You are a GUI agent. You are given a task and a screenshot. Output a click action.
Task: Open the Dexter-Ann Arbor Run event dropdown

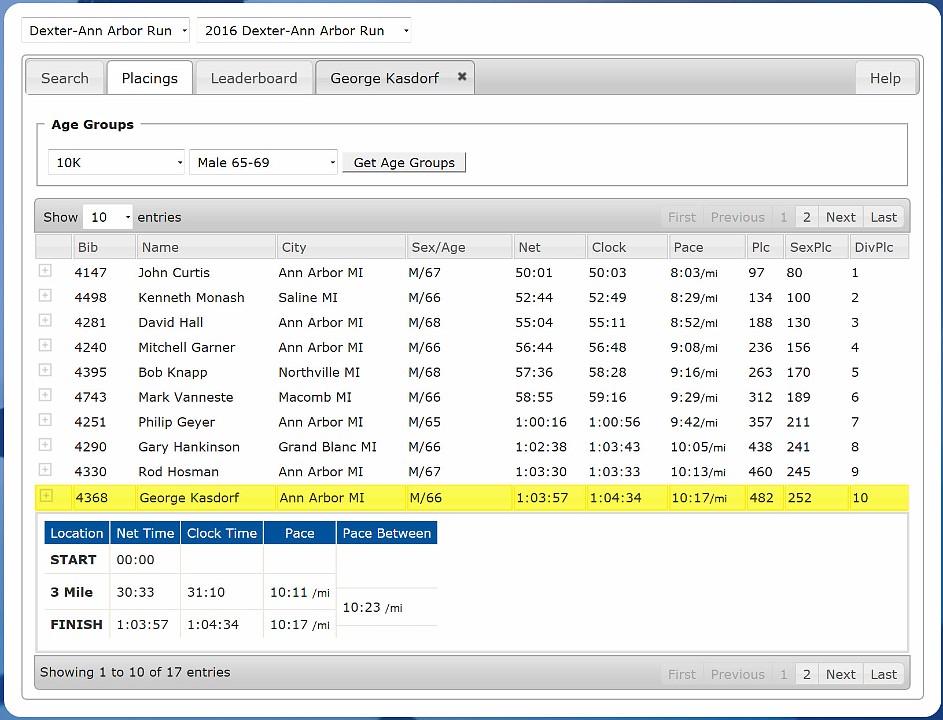[106, 31]
